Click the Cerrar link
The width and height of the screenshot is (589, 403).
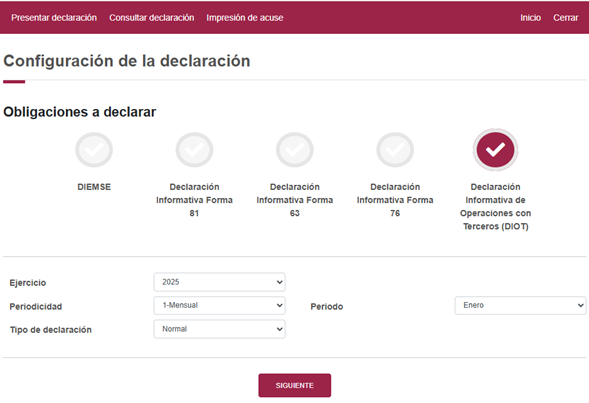pyautogui.click(x=565, y=18)
